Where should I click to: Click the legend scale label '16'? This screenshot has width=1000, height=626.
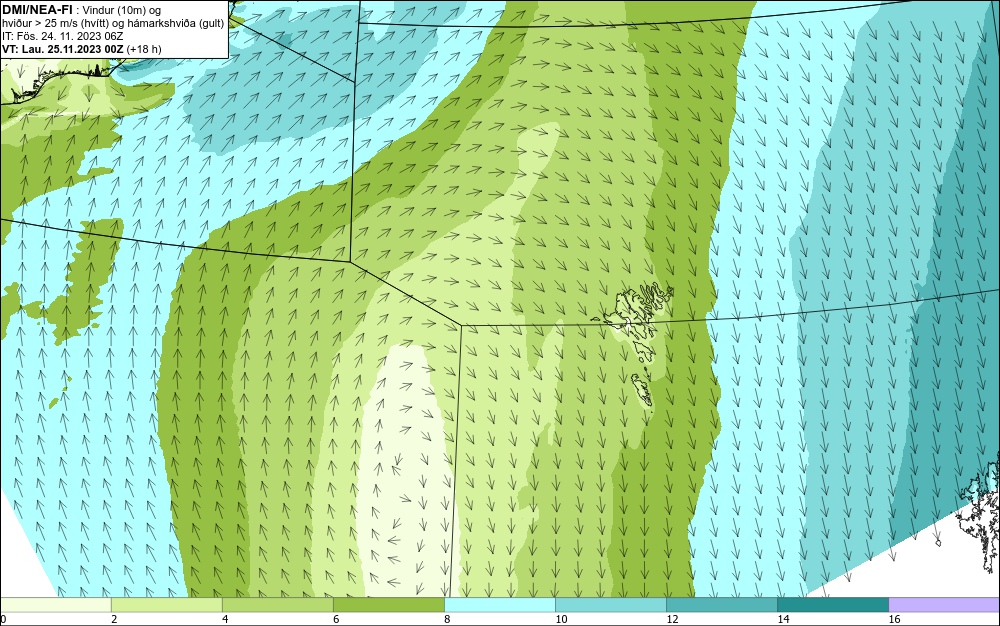coord(894,619)
